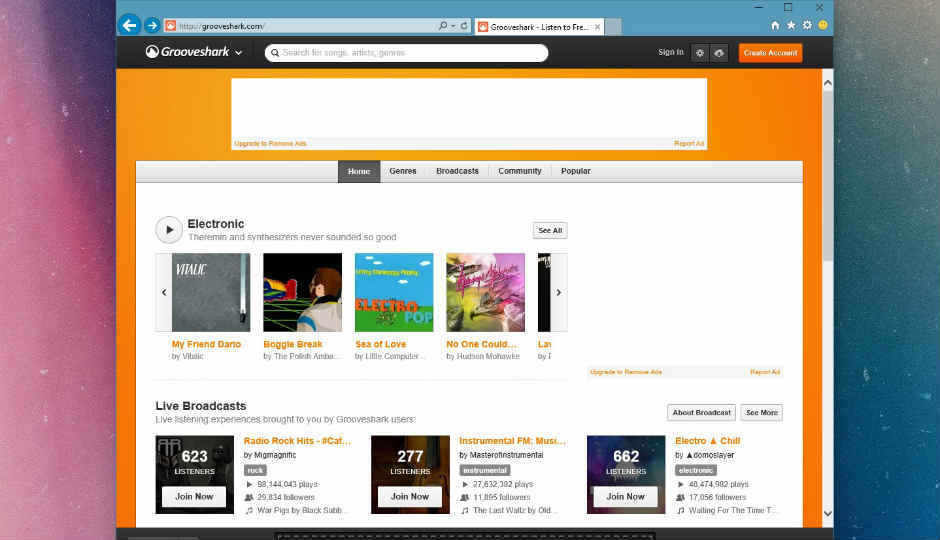The height and width of the screenshot is (540, 940).
Task: Click My Friend Dario song title
Action: [x=206, y=344]
